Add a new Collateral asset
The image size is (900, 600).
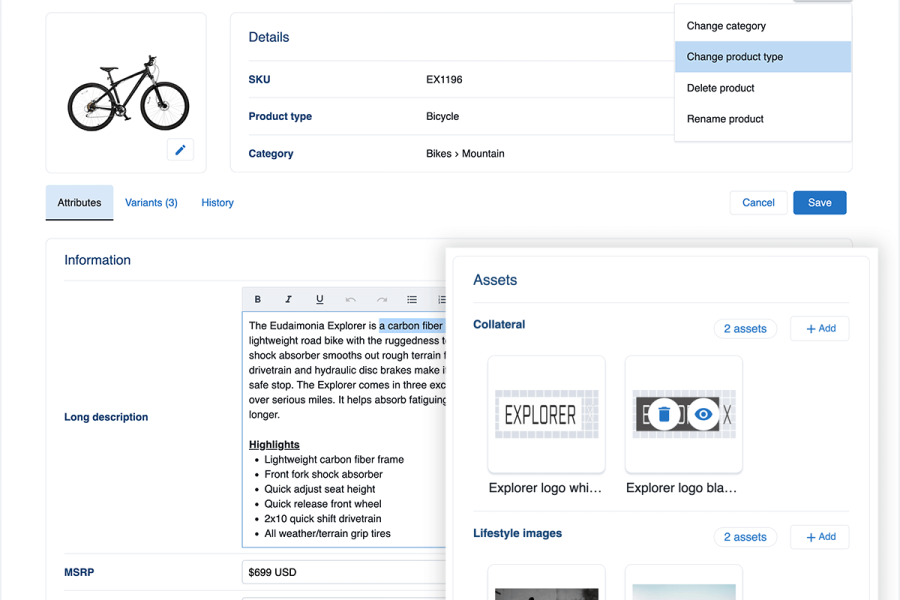click(x=819, y=329)
